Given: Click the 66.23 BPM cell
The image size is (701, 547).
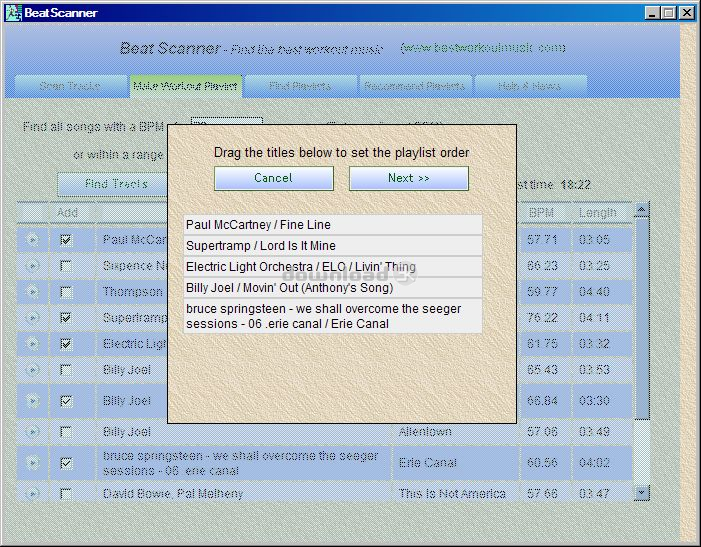Looking at the screenshot, I should 545,266.
